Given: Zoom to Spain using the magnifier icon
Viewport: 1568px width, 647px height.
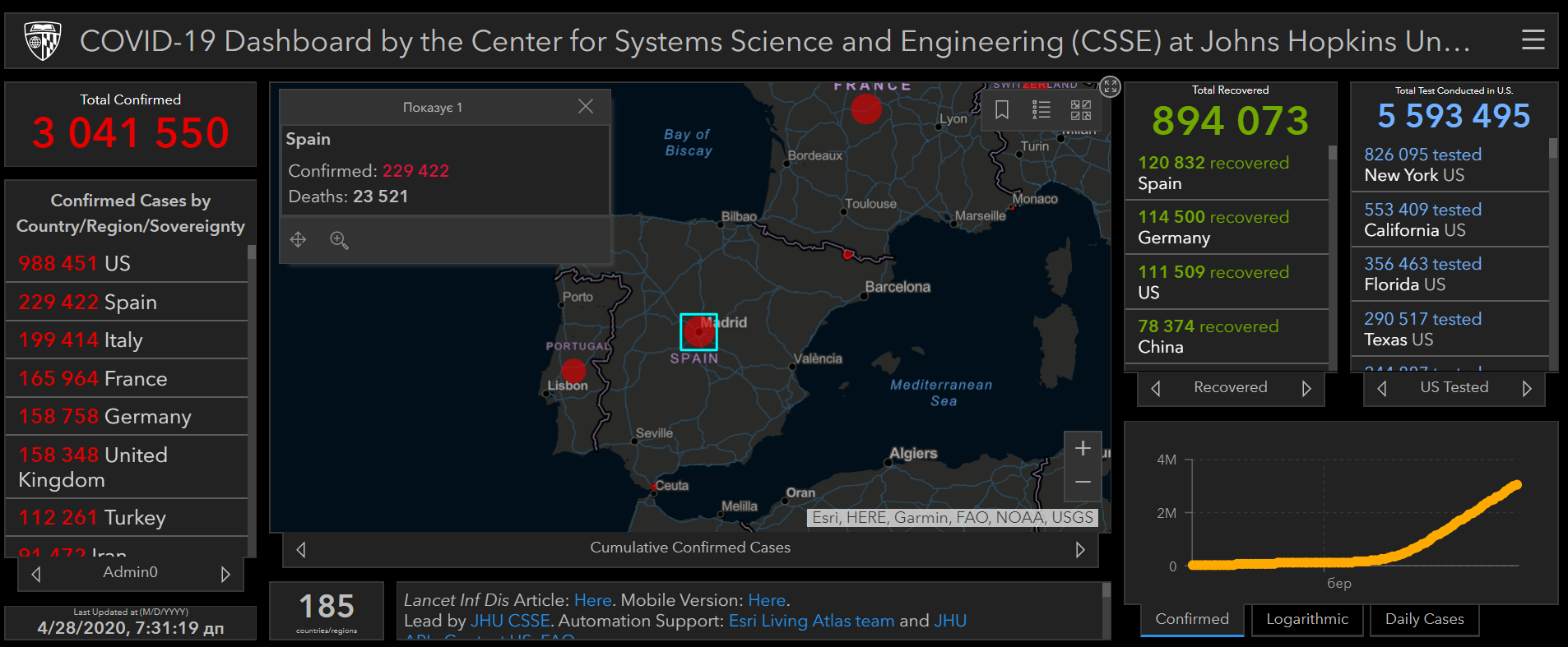Looking at the screenshot, I should click(x=339, y=239).
